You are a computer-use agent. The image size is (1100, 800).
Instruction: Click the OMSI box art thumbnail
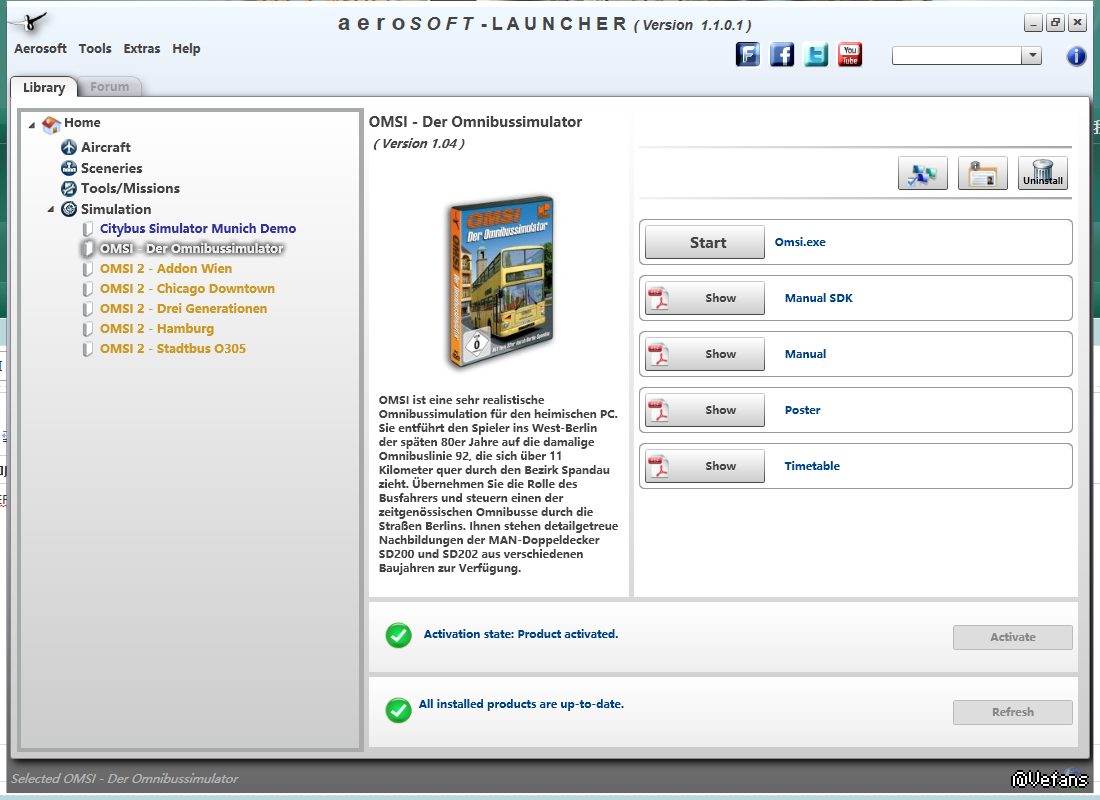[x=501, y=281]
